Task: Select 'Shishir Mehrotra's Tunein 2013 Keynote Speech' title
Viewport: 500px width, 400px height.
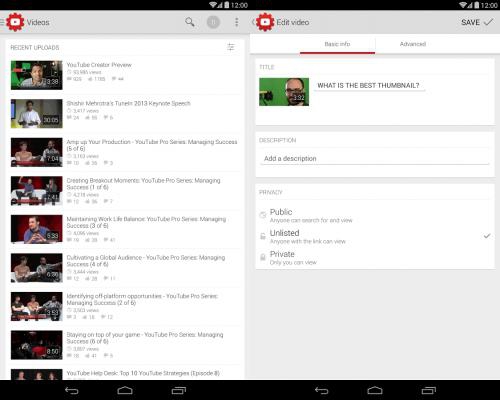Action: (x=128, y=103)
